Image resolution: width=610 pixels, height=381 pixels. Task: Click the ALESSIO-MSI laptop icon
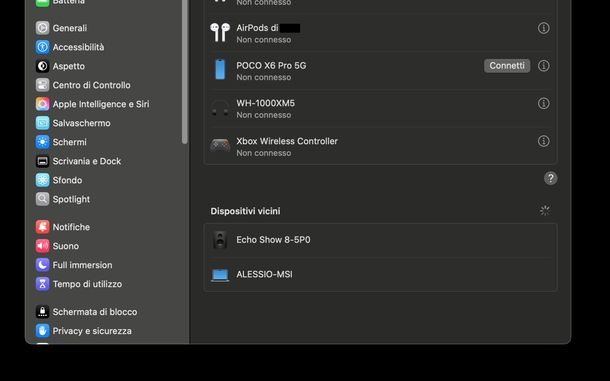tap(220, 275)
